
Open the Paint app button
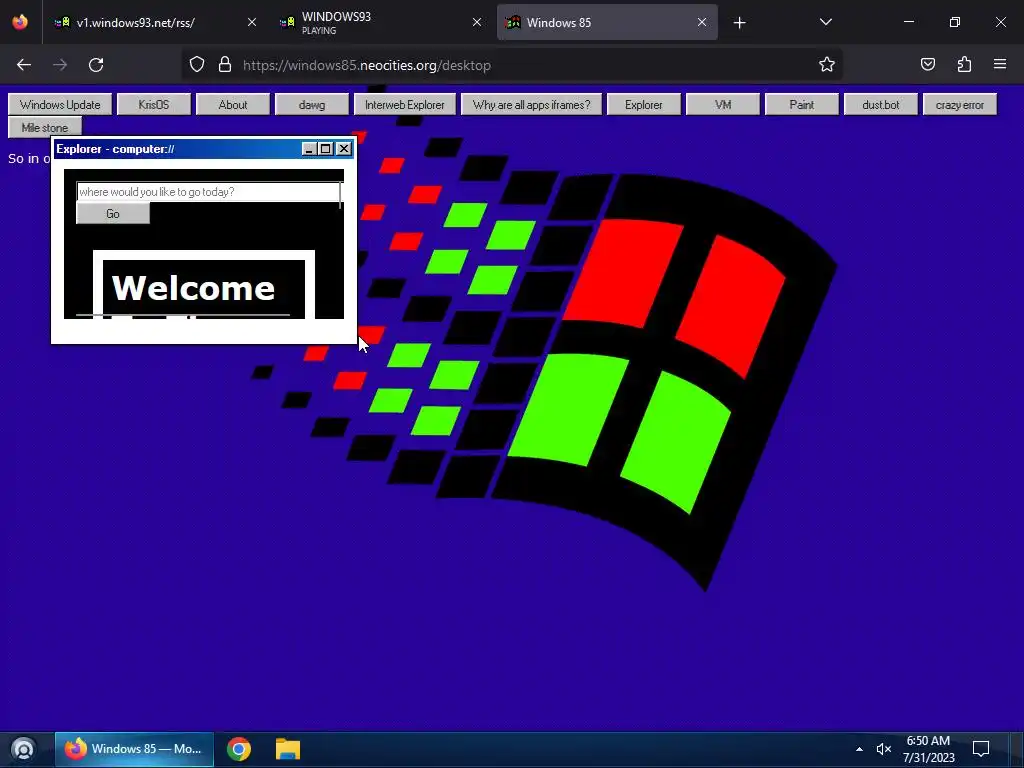click(x=801, y=104)
